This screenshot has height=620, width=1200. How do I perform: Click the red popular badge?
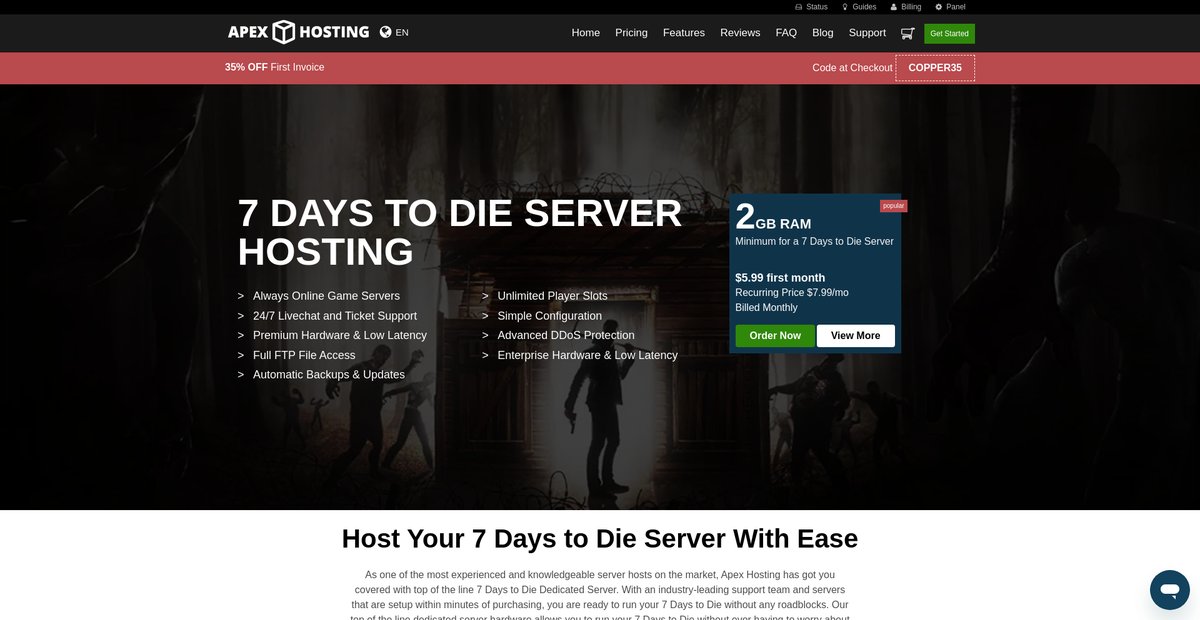tap(893, 206)
